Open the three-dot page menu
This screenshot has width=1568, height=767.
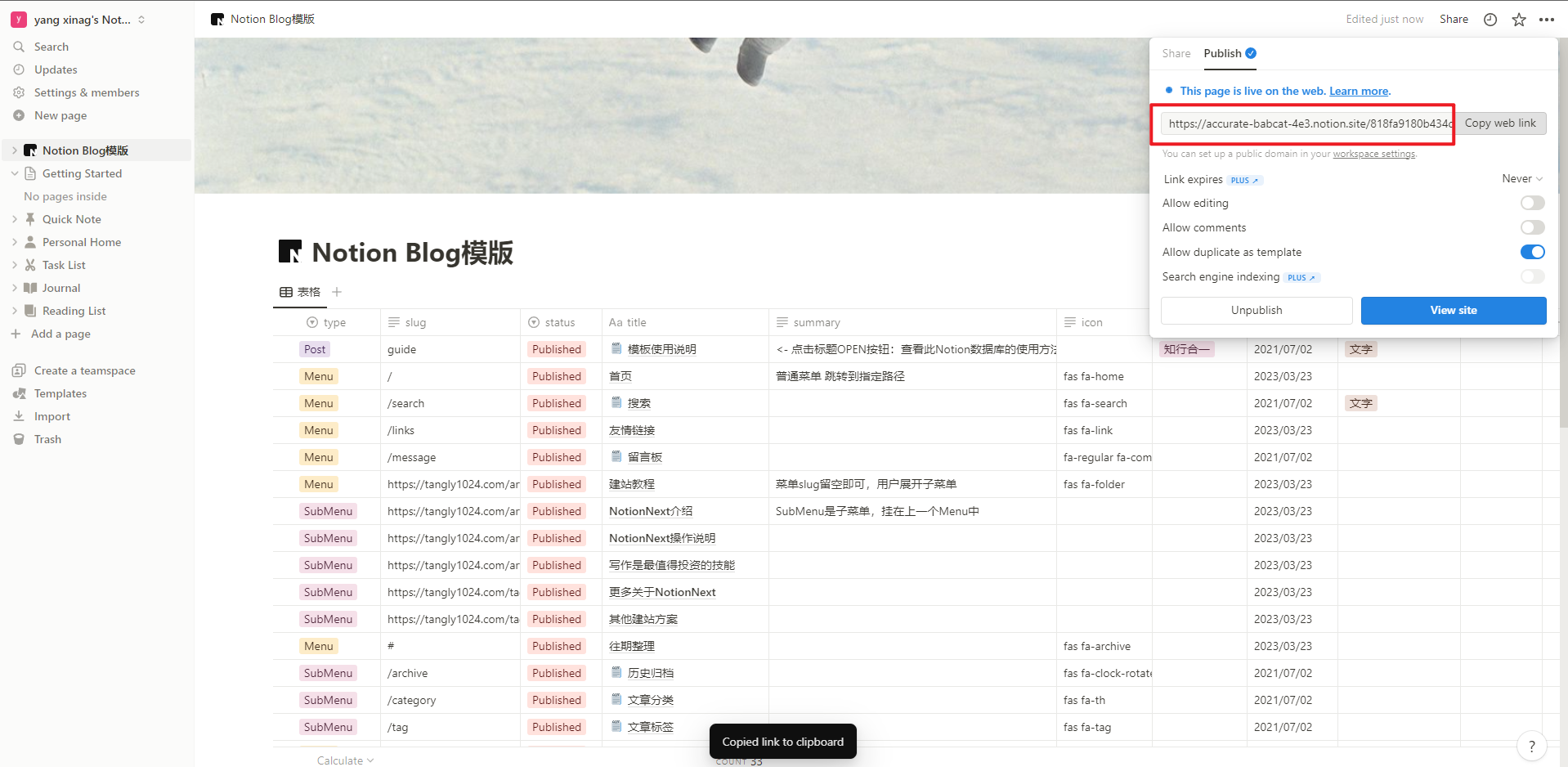point(1547,20)
